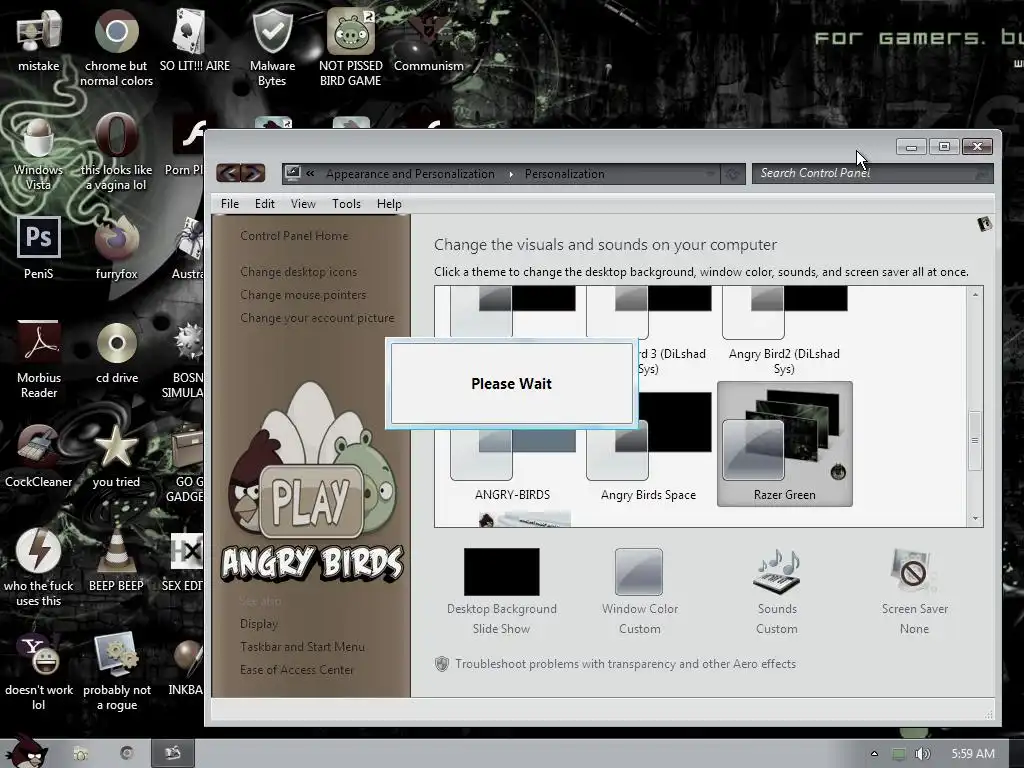The image size is (1024, 768).
Task: Open the Communism desktop icon
Action: 428,31
